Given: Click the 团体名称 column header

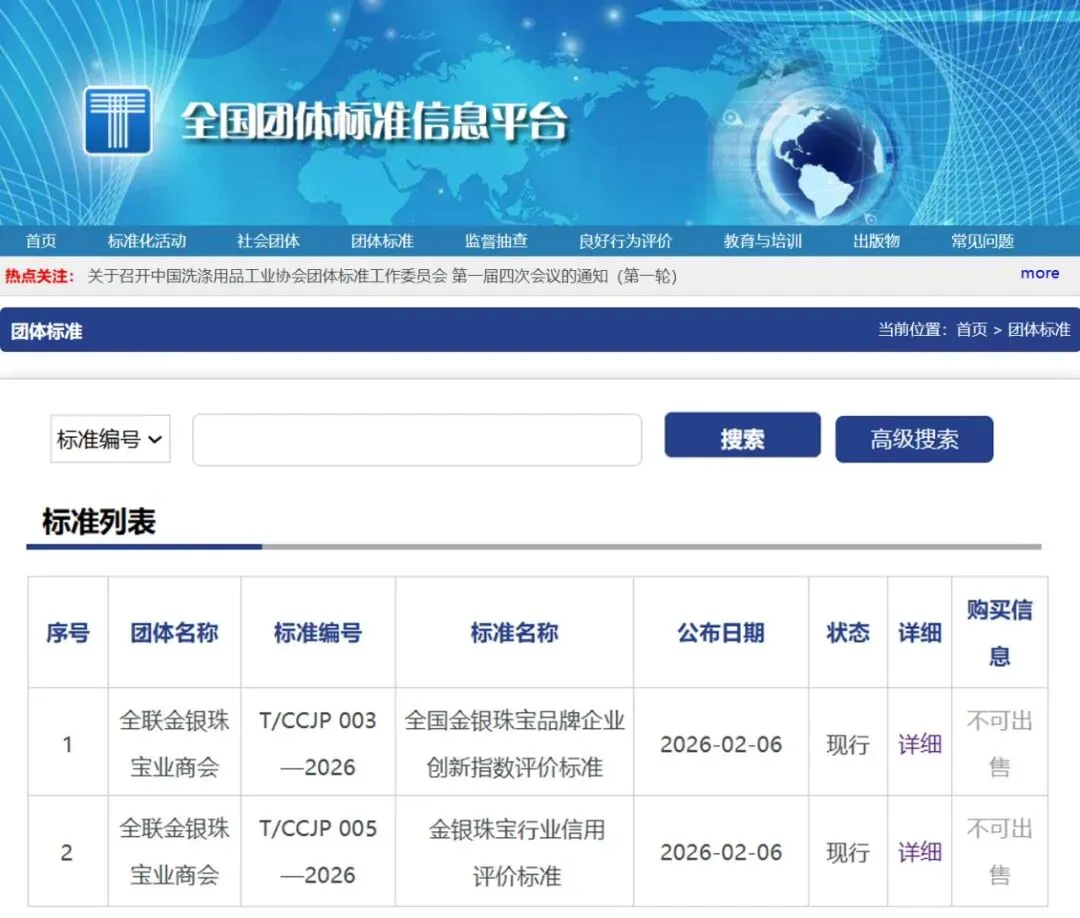Looking at the screenshot, I should pos(174,632).
